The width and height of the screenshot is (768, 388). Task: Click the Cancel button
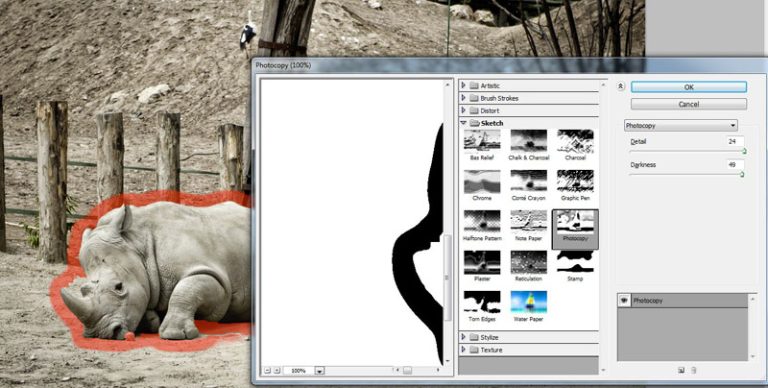689,104
